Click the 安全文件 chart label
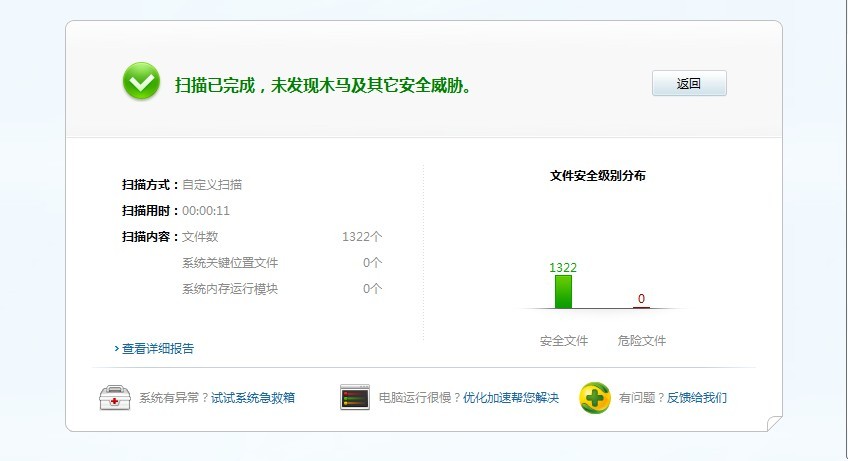The image size is (848, 461). pyautogui.click(x=564, y=341)
